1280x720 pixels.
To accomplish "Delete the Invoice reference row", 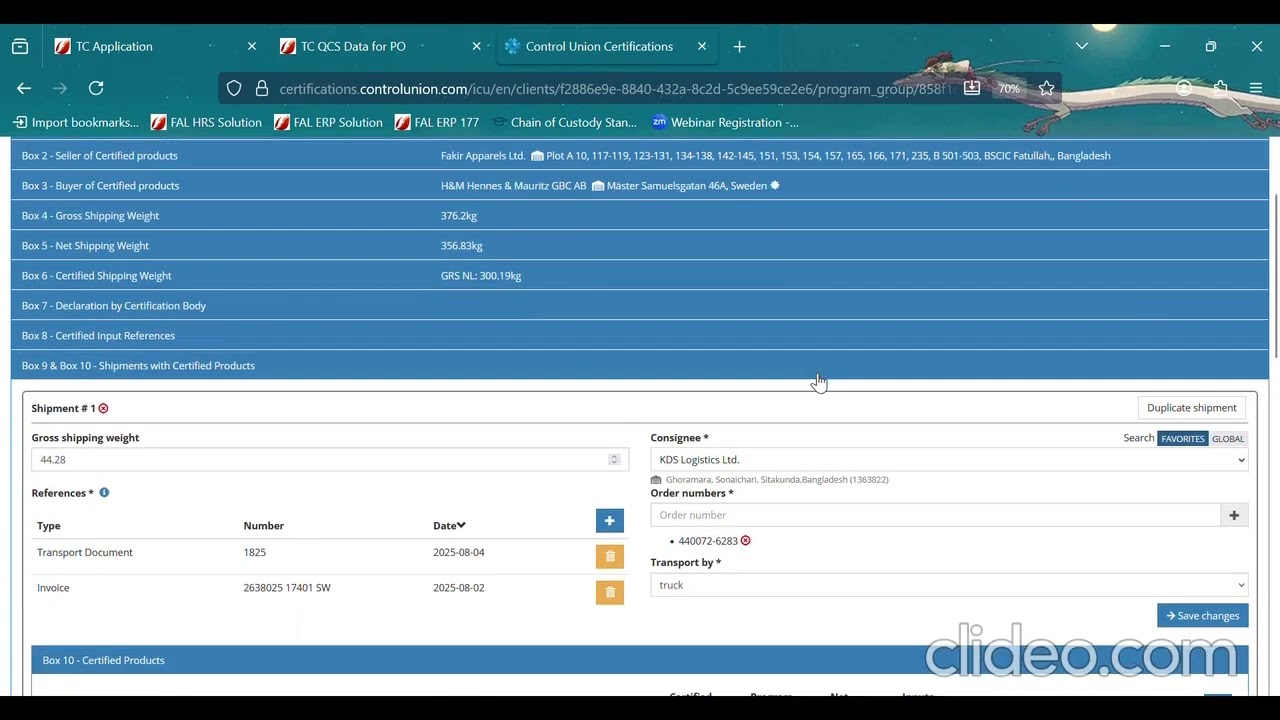I will click(x=610, y=592).
